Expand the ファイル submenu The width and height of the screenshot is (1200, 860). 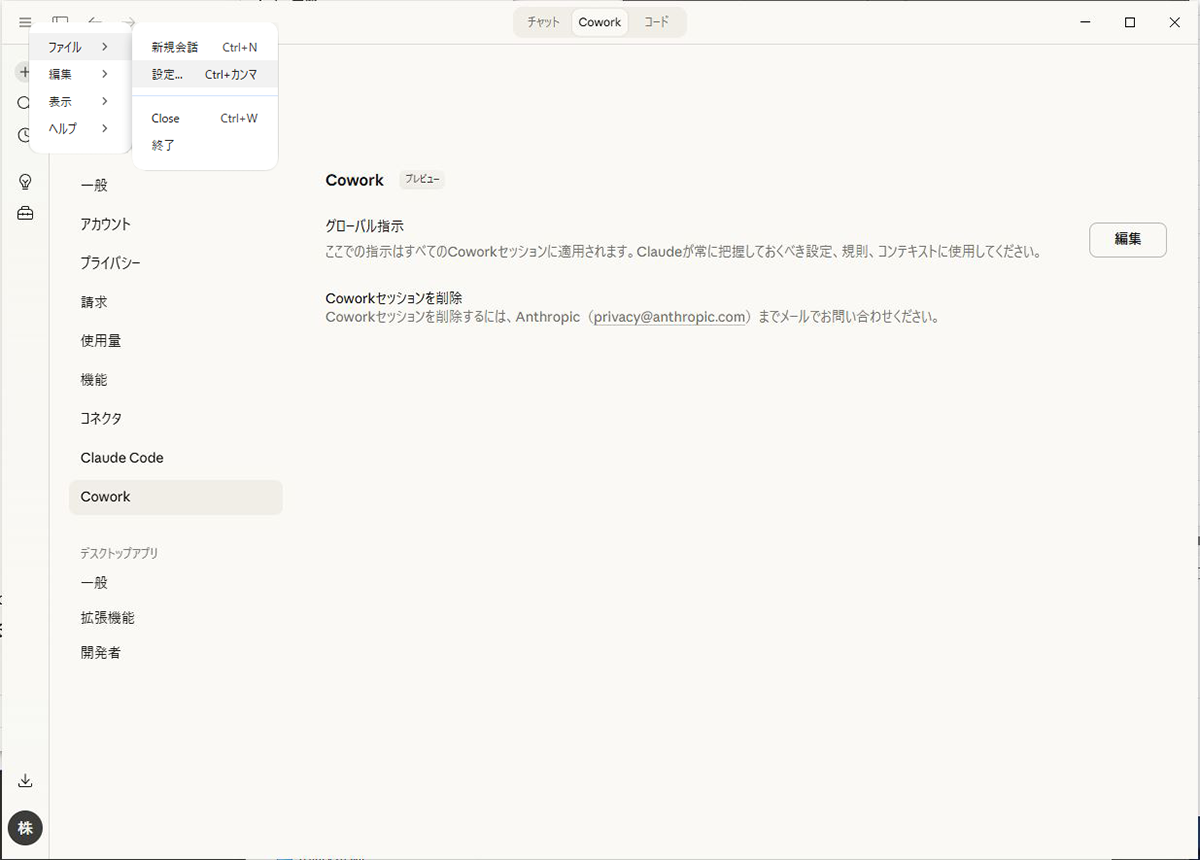pyautogui.click(x=78, y=47)
